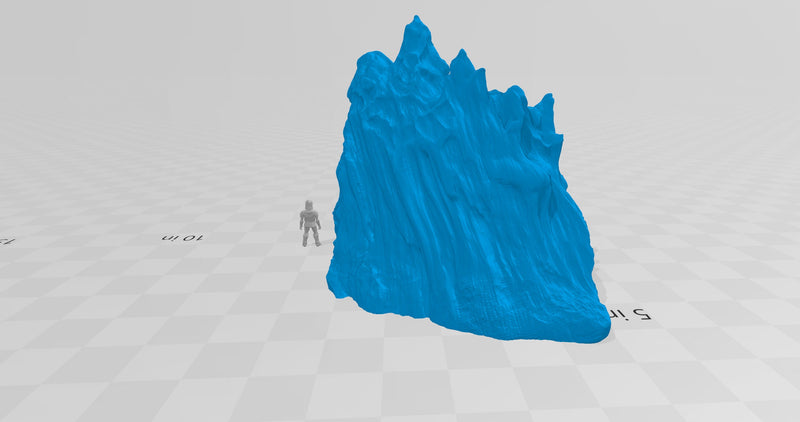Click the tallest peak of the blue model
800x422 pixels.
pyautogui.click(x=412, y=28)
